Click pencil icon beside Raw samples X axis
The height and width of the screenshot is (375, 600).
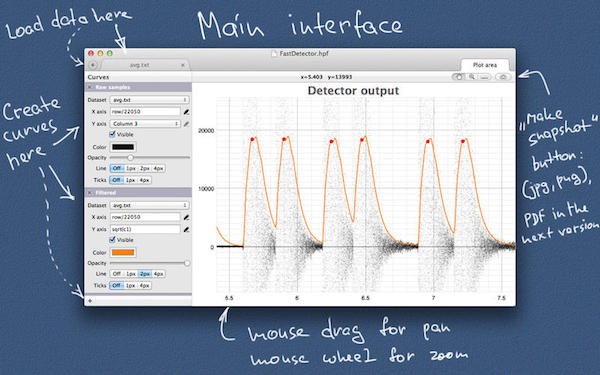(x=186, y=112)
